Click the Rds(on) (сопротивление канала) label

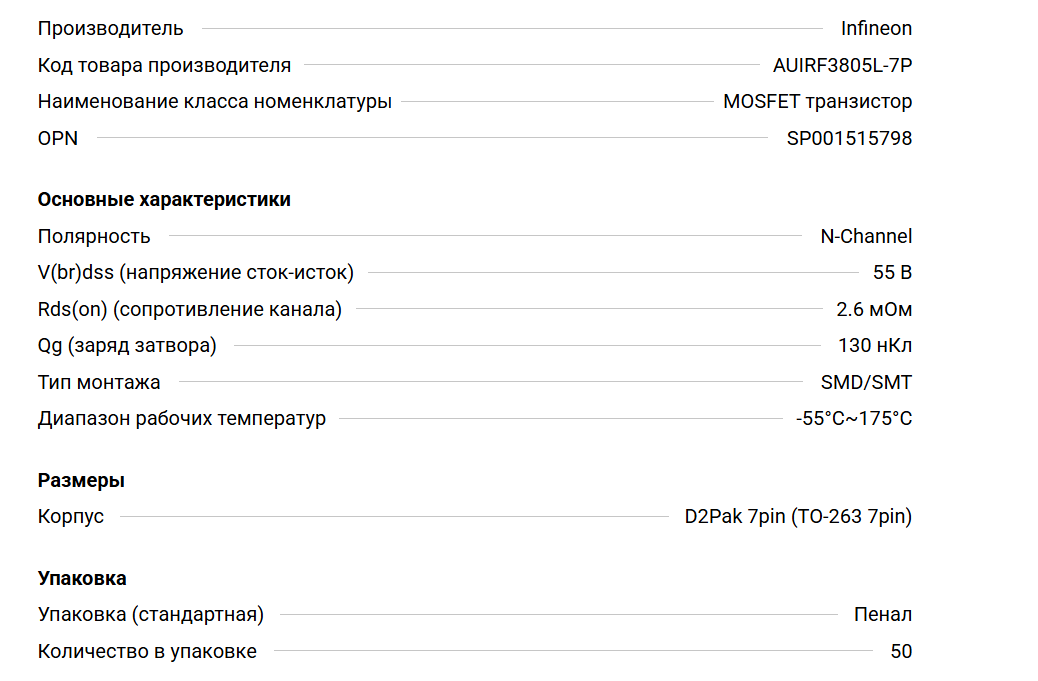tap(189, 310)
